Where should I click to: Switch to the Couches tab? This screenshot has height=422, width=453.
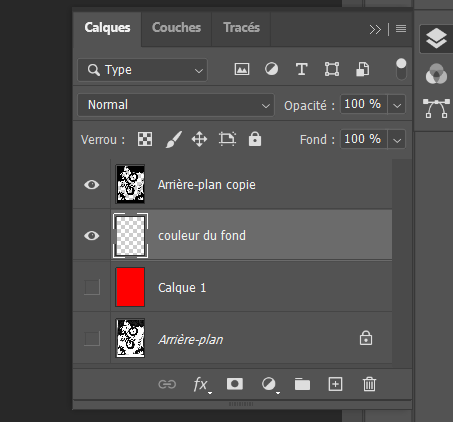pyautogui.click(x=176, y=28)
